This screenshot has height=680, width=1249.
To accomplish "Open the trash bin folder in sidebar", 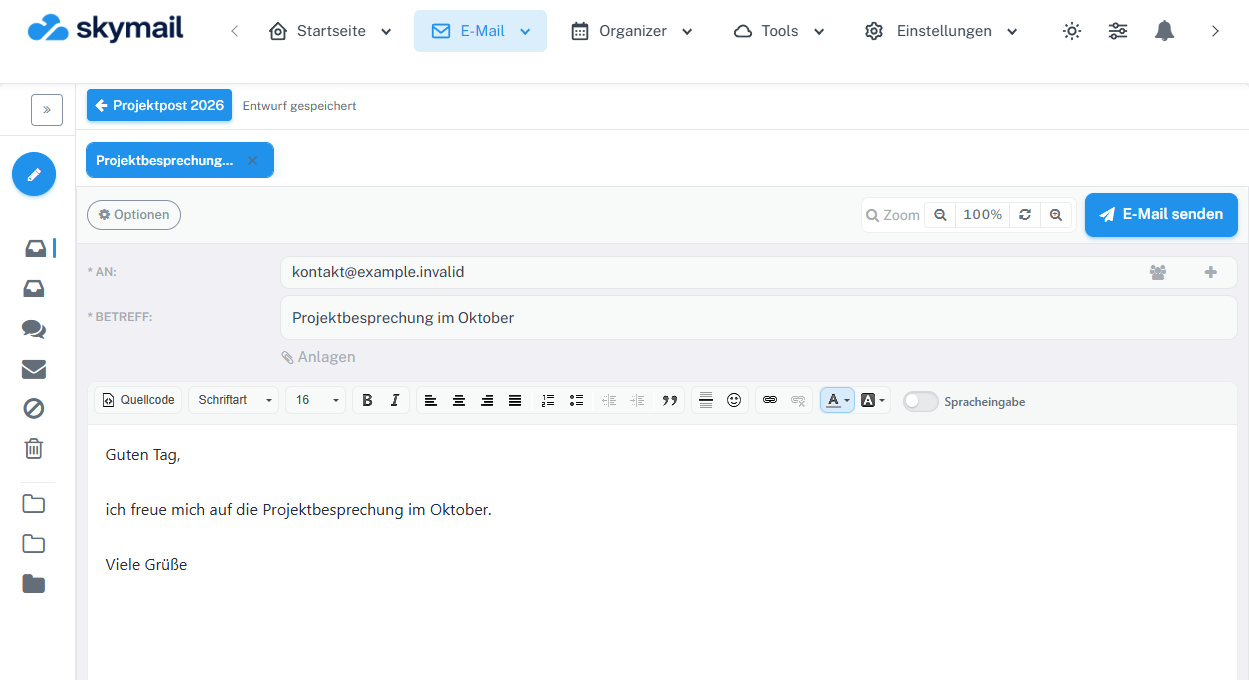I will [x=34, y=448].
